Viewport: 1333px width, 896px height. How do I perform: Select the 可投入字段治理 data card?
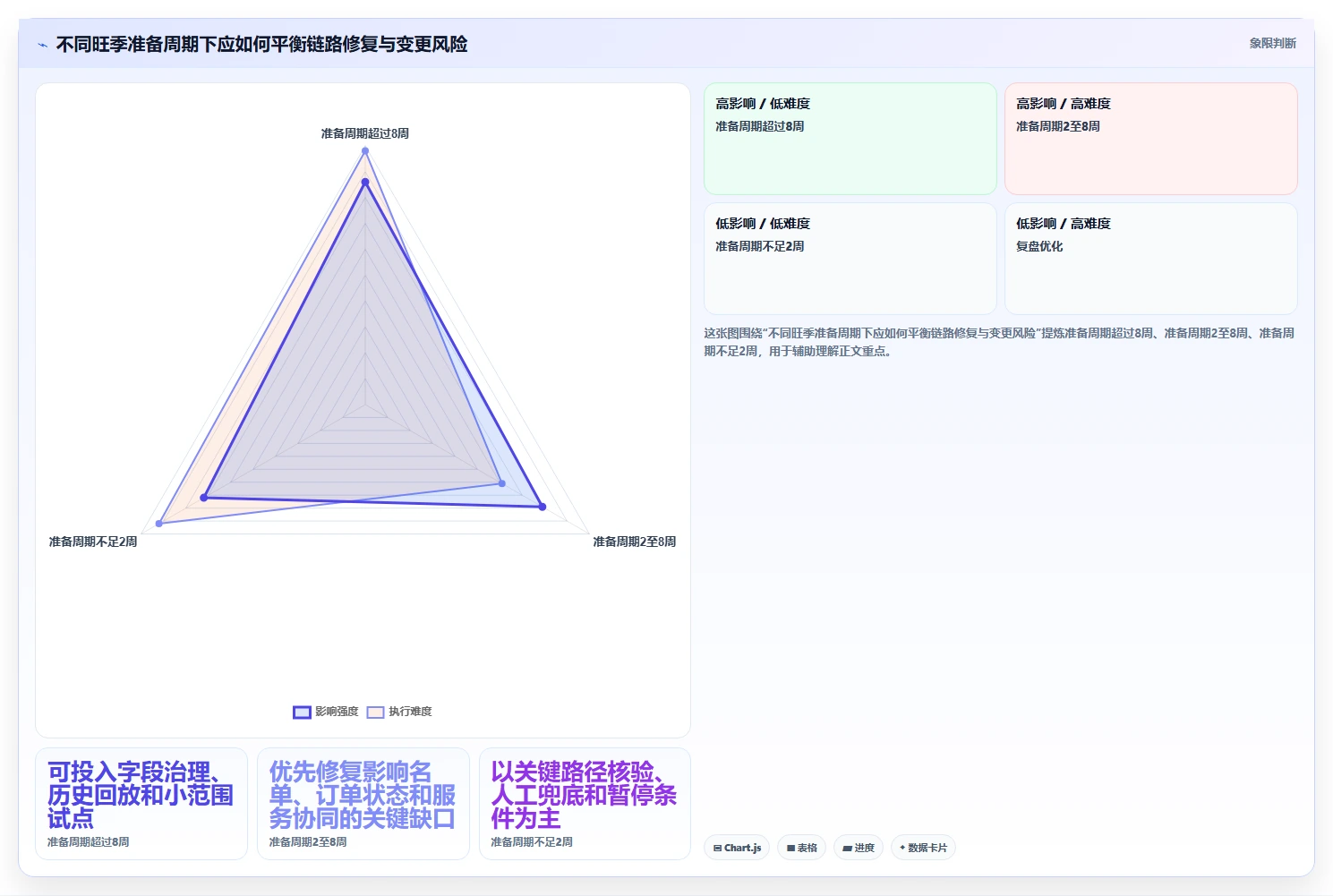(141, 804)
